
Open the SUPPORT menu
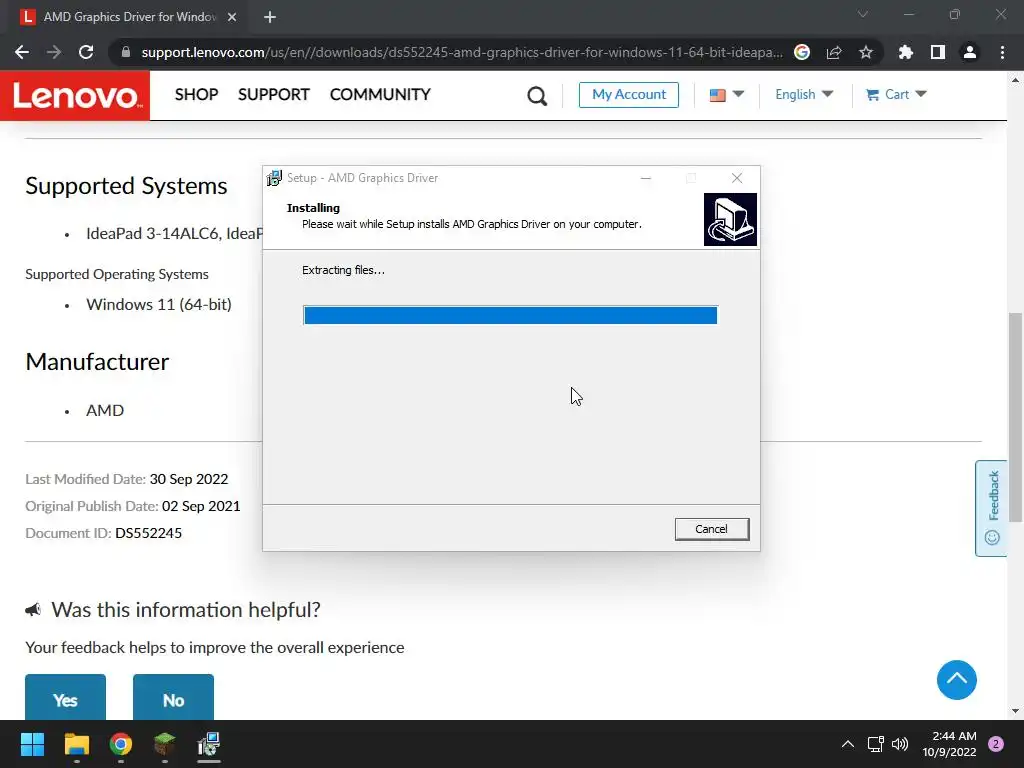[274, 95]
